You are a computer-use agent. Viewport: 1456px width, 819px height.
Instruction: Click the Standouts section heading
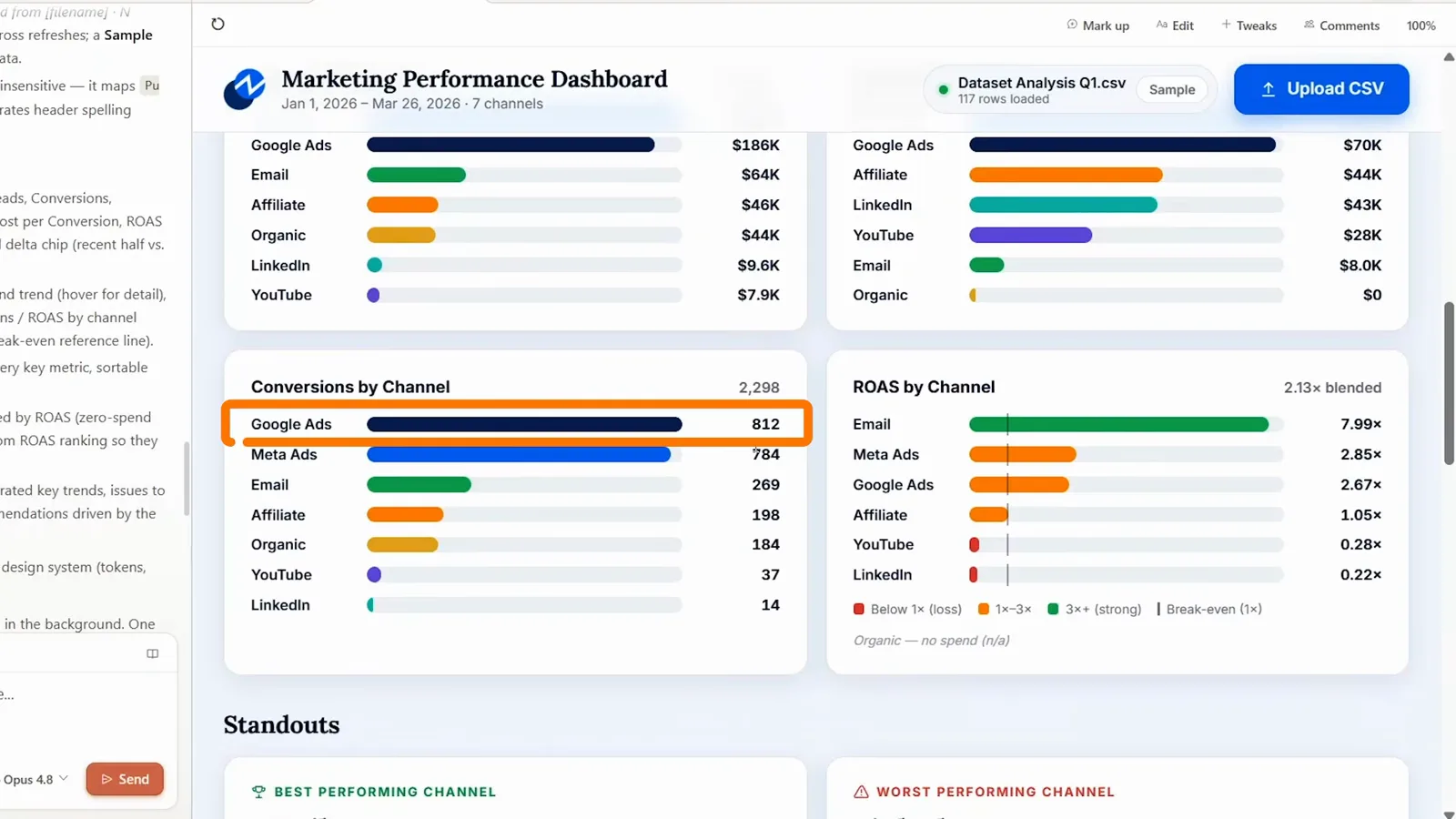point(281,724)
